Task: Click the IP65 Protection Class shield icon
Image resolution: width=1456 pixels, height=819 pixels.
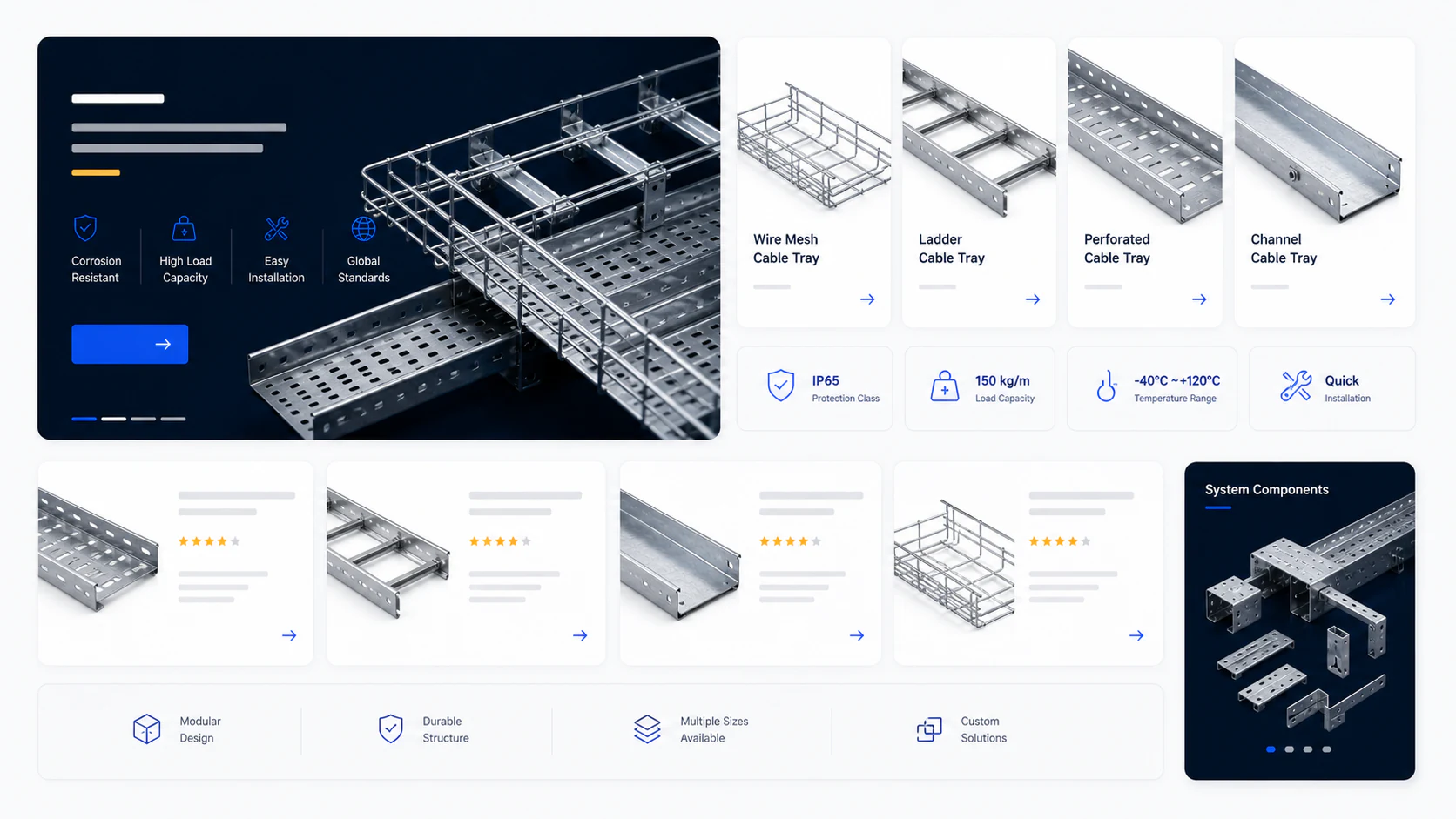Action: click(780, 386)
